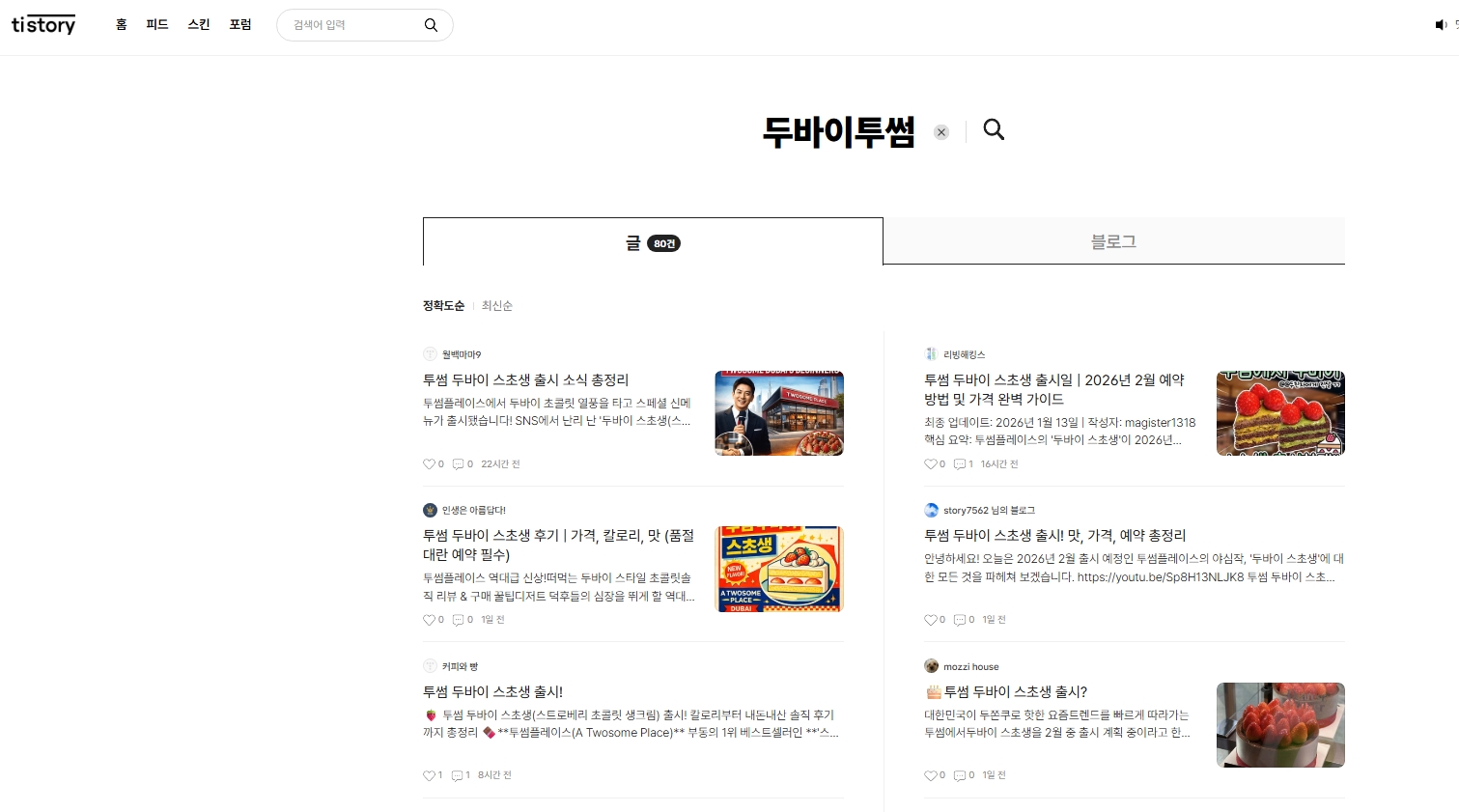The image size is (1459, 812).
Task: Click excerpt starting 최종 업데이트: 2026년 1월 13일
Action: pyautogui.click(x=1059, y=432)
